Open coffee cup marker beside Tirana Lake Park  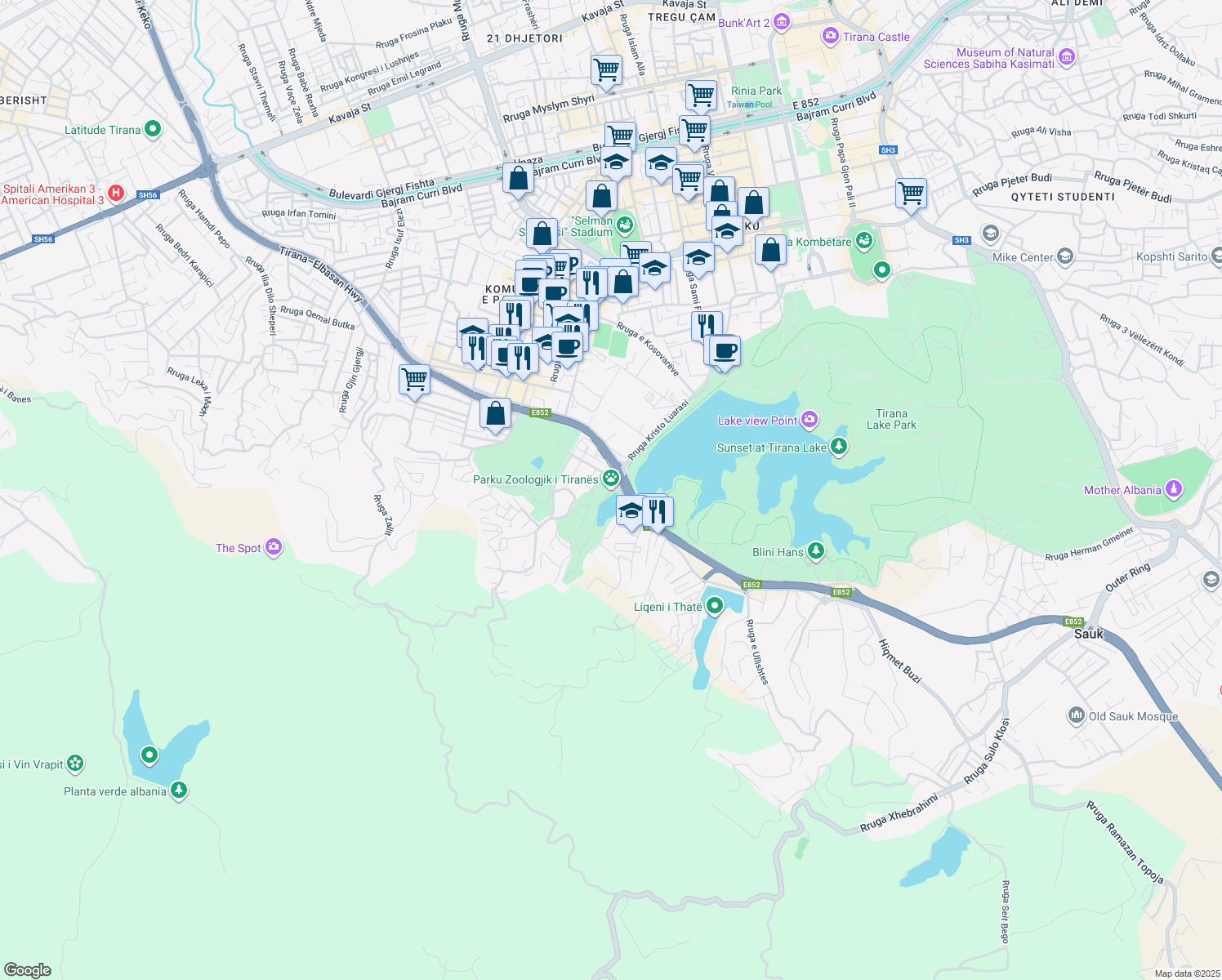click(725, 351)
